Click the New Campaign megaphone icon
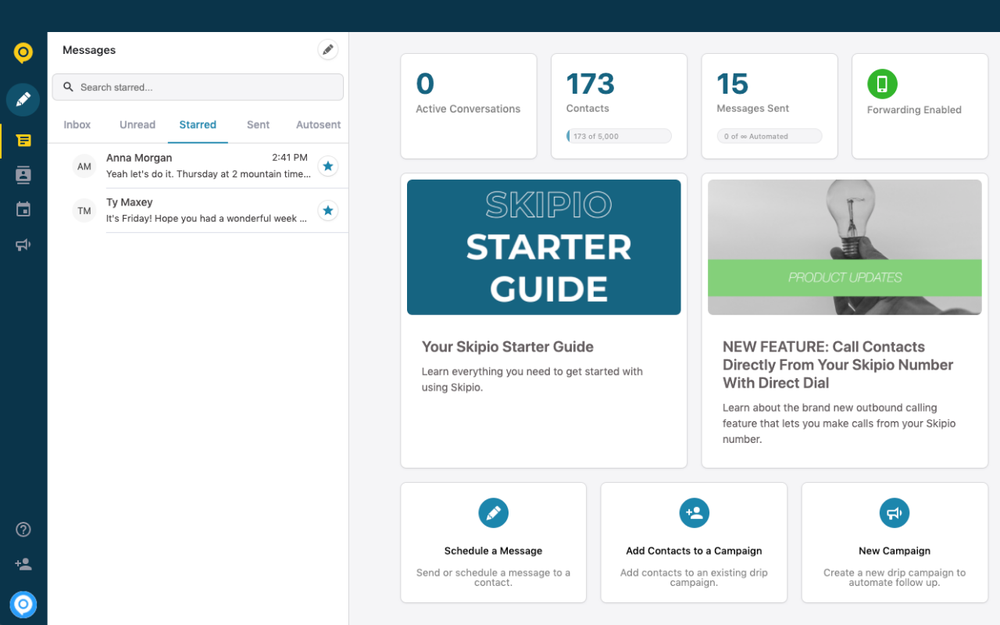The height and width of the screenshot is (625, 1000). point(894,513)
